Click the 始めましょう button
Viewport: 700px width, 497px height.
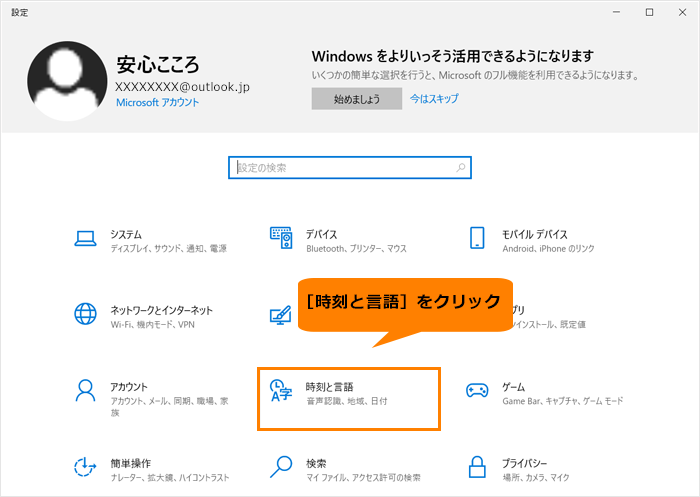pyautogui.click(x=357, y=99)
